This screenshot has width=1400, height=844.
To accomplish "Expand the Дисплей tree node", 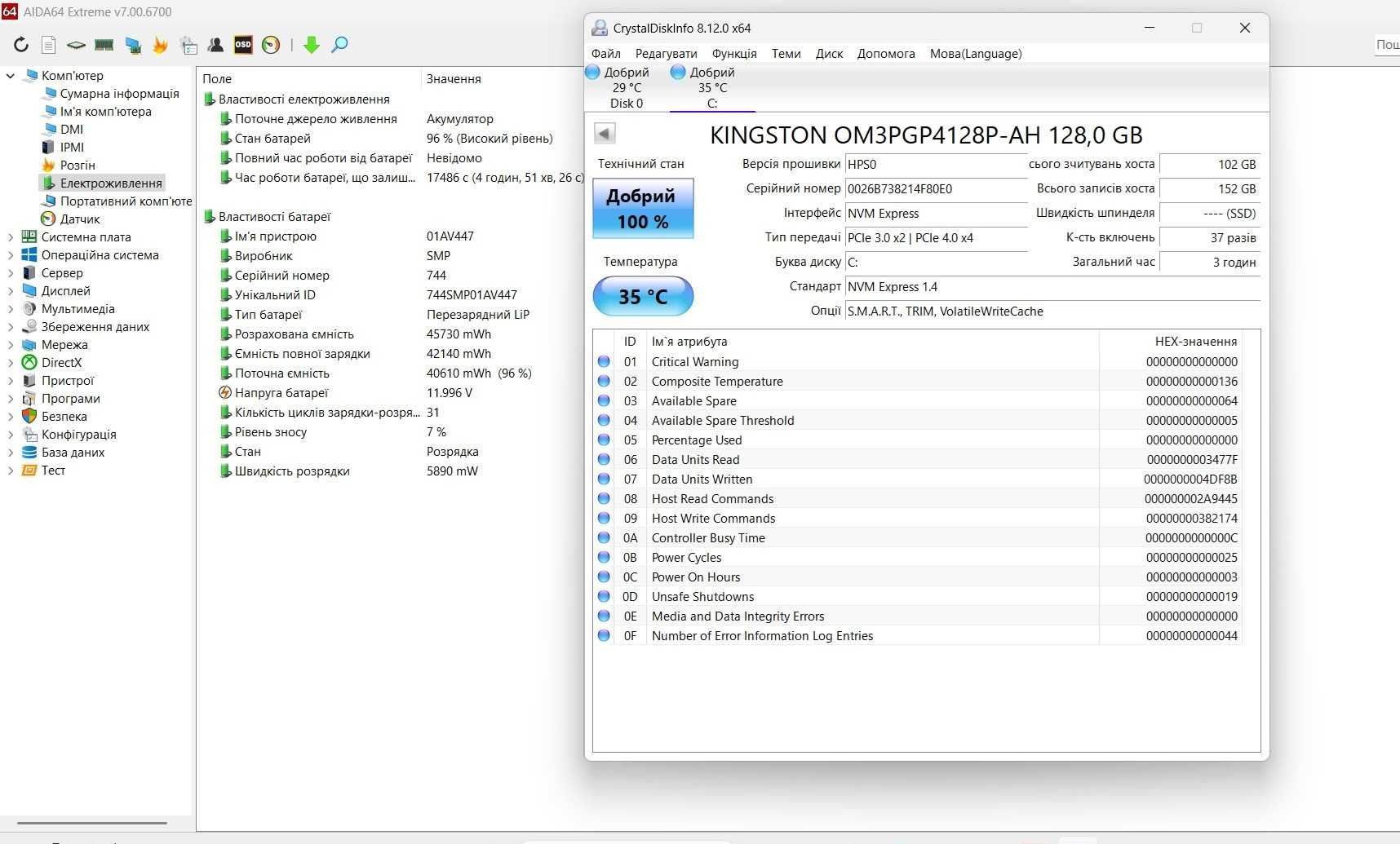I will (x=11, y=290).
